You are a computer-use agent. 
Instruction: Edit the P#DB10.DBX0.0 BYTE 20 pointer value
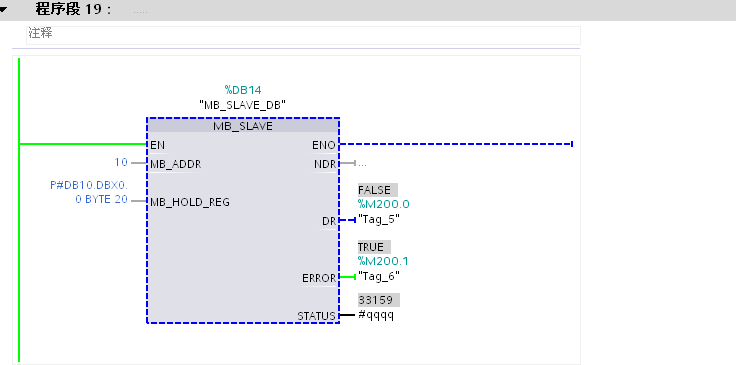point(89,192)
